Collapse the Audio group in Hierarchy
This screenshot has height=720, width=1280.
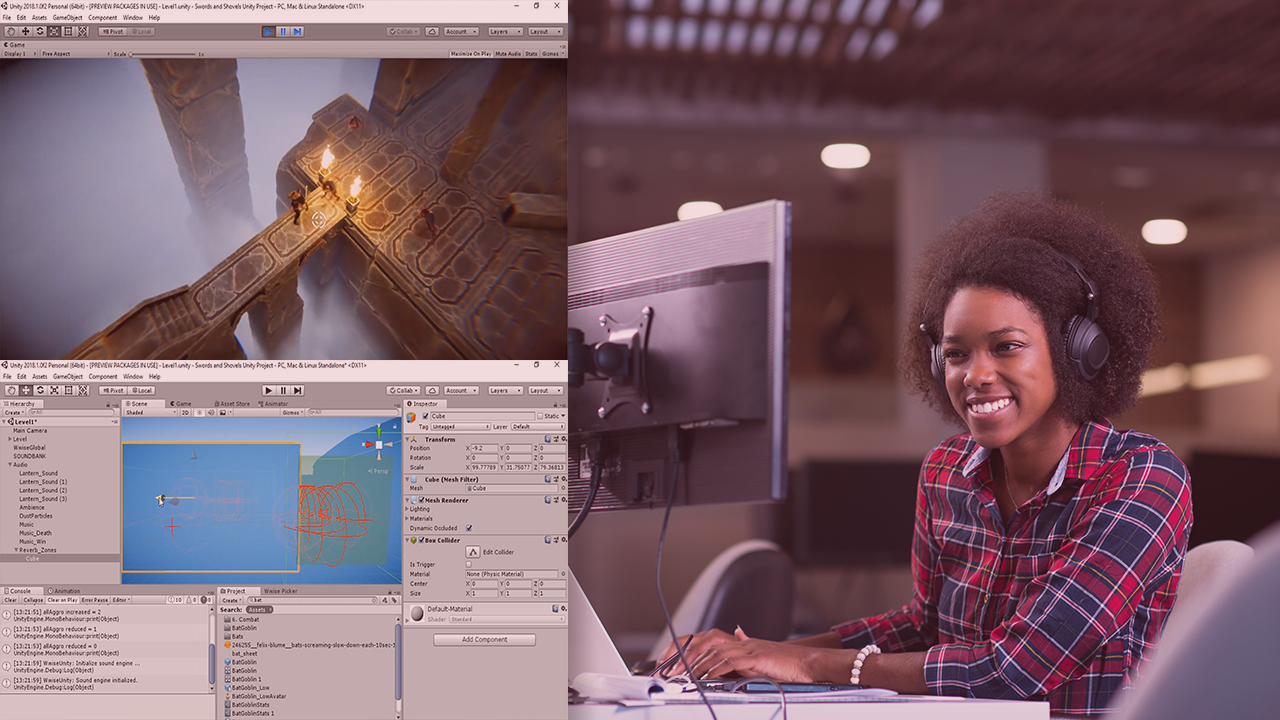pos(9,464)
